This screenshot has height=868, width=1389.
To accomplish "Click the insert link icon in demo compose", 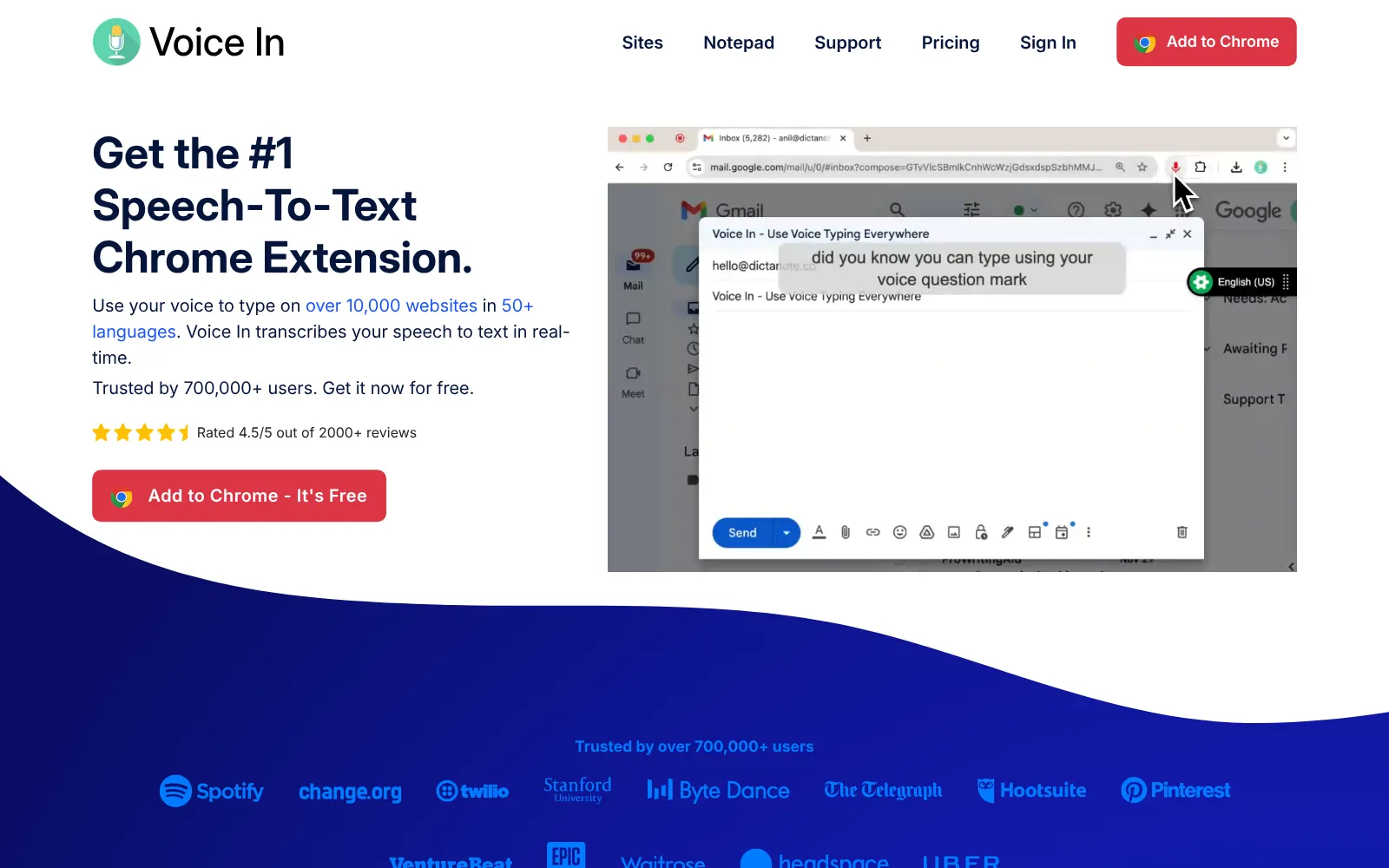I will coord(872,532).
